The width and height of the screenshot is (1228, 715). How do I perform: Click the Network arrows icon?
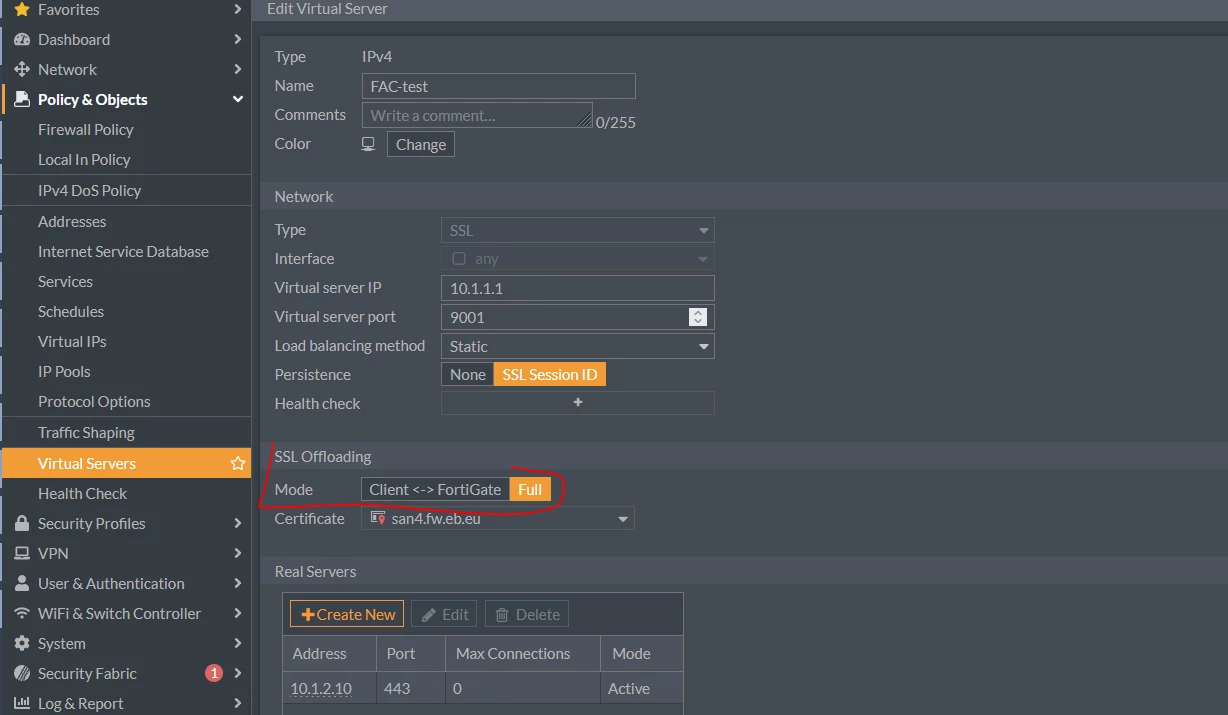click(22, 70)
